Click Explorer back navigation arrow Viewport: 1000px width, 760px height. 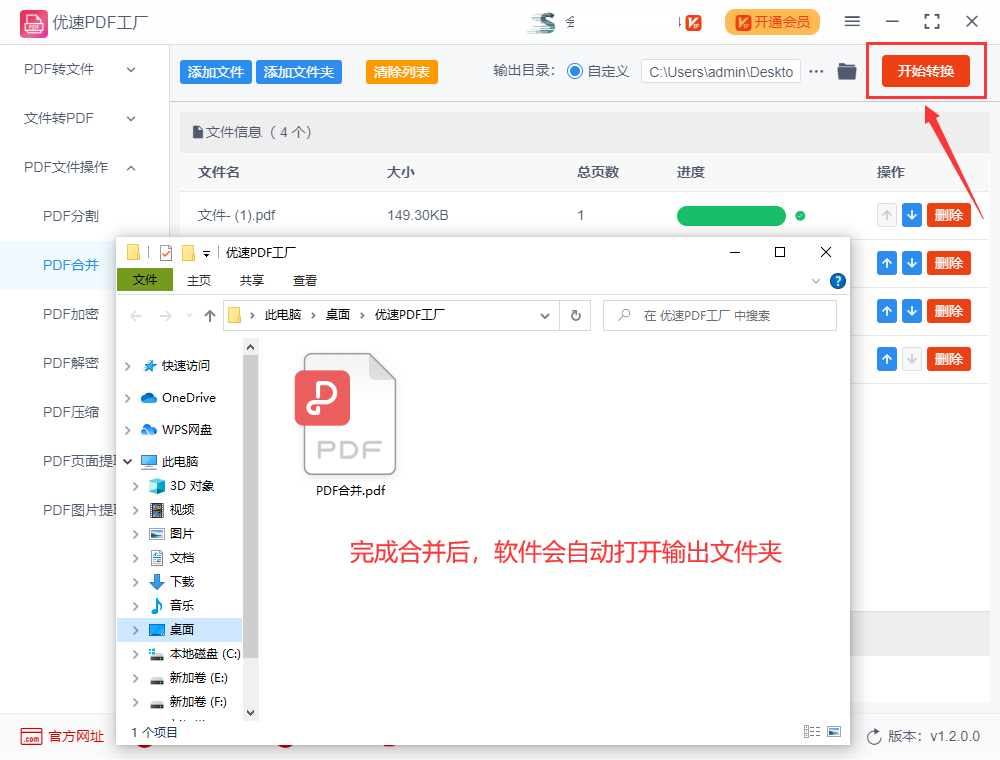point(136,316)
